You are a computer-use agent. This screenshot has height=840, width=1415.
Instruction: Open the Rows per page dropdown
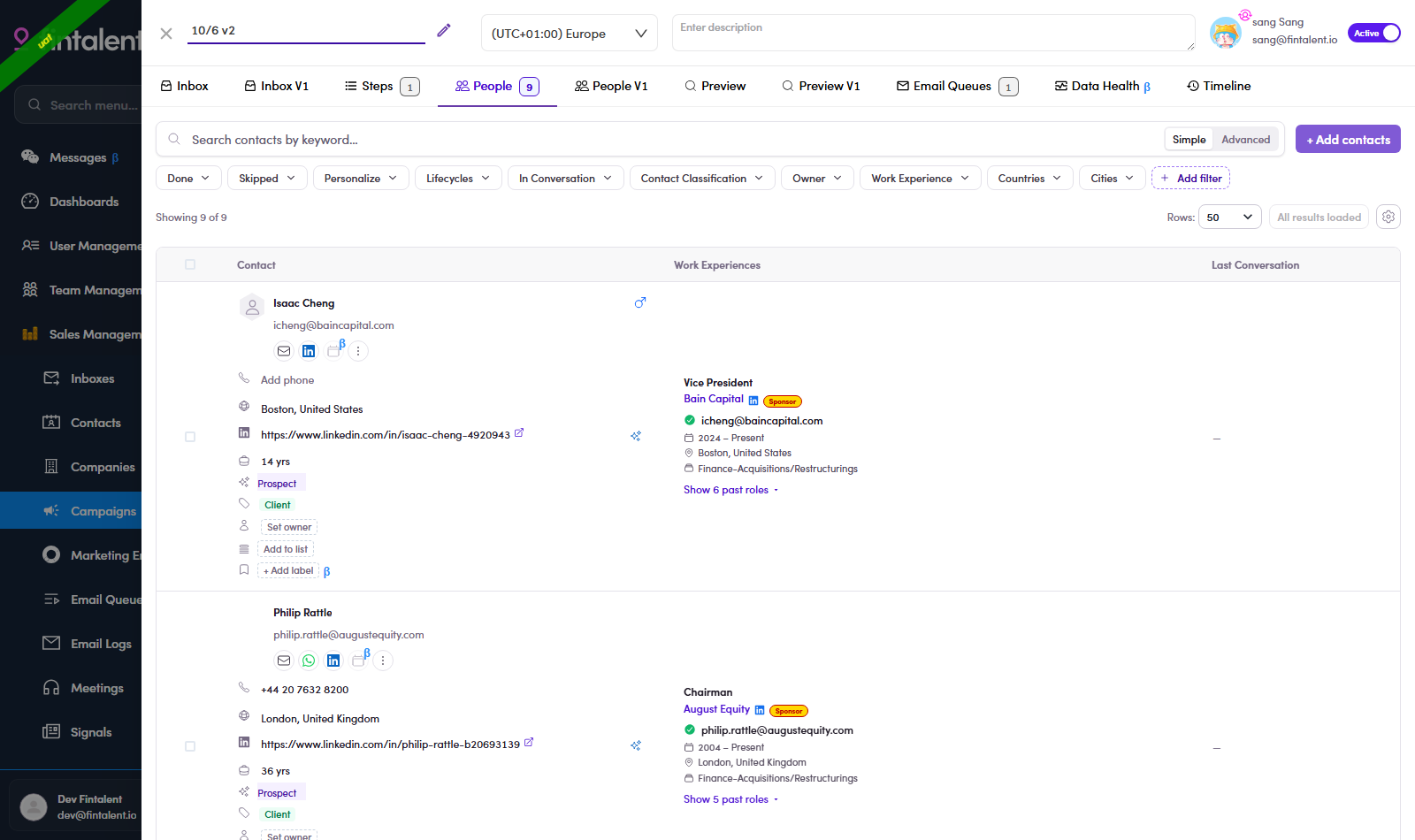point(1230,218)
